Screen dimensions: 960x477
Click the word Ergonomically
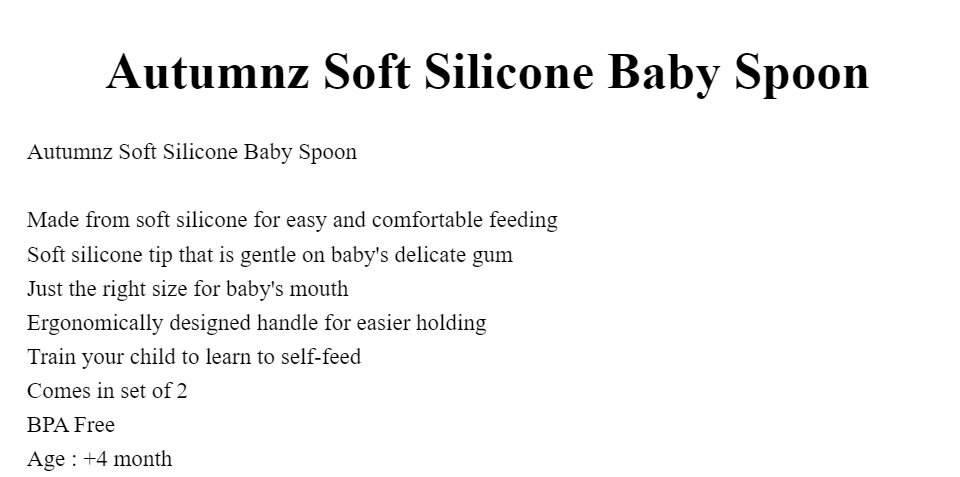[95, 323]
